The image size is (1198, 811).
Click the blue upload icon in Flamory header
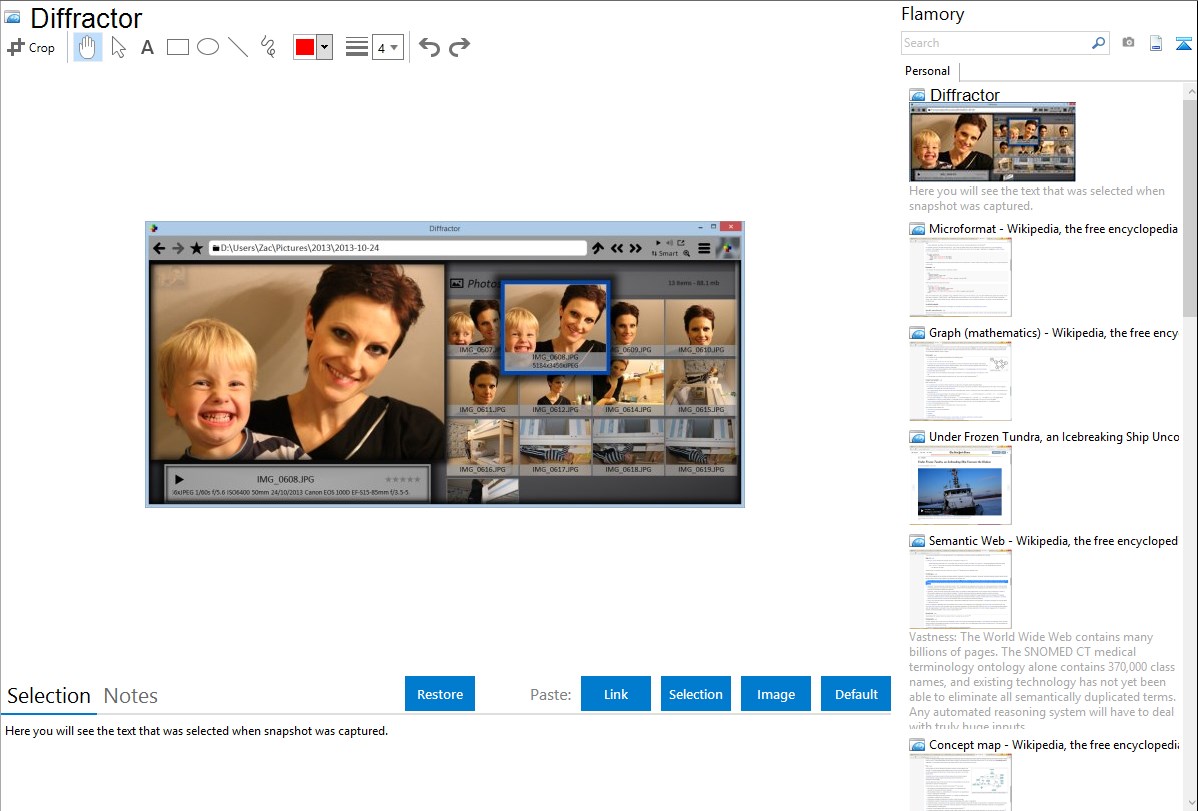pos(1183,43)
